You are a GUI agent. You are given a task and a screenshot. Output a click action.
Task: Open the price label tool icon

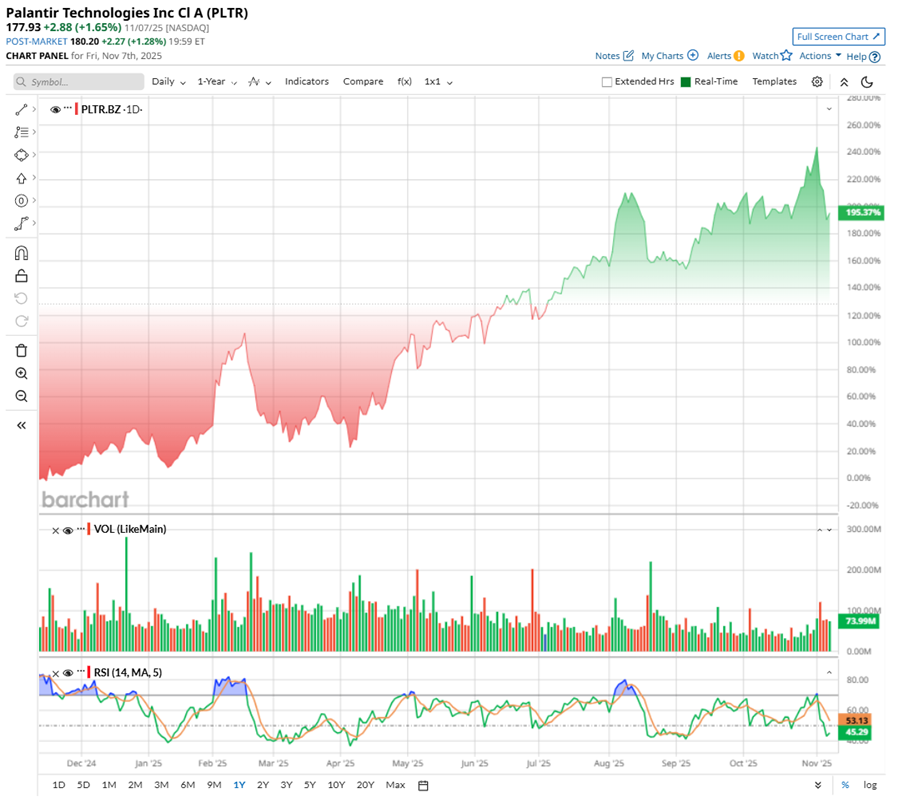(x=21, y=201)
